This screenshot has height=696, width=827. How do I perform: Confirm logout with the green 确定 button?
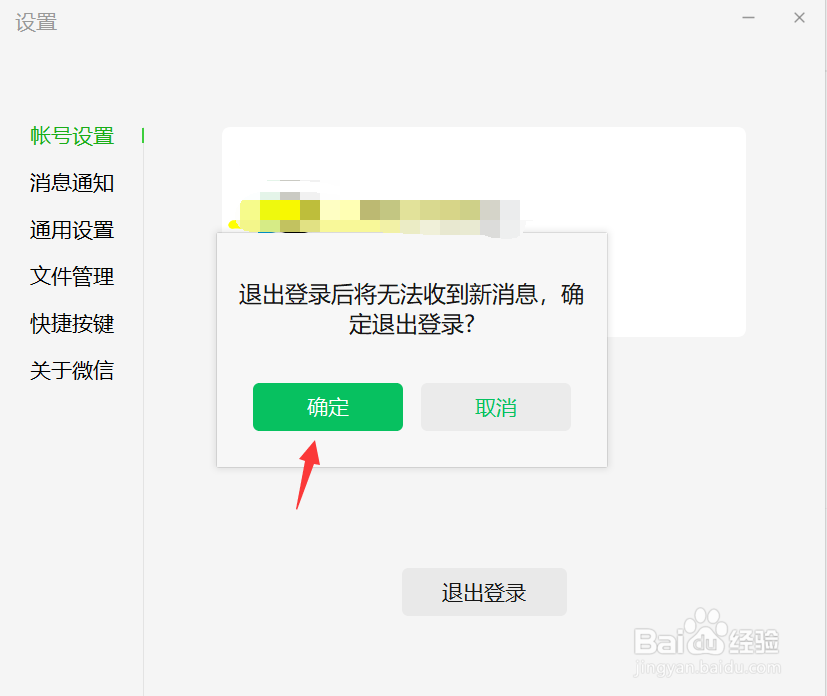pyautogui.click(x=328, y=407)
